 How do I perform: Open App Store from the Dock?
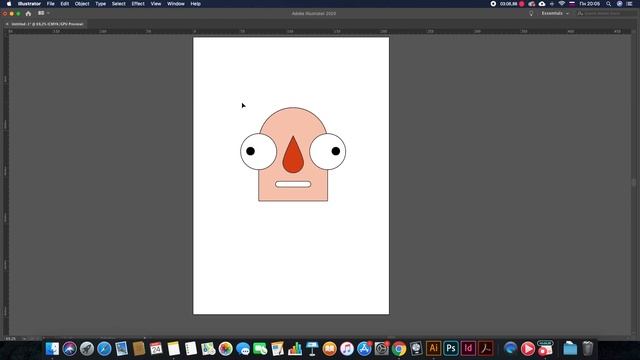[364, 349]
